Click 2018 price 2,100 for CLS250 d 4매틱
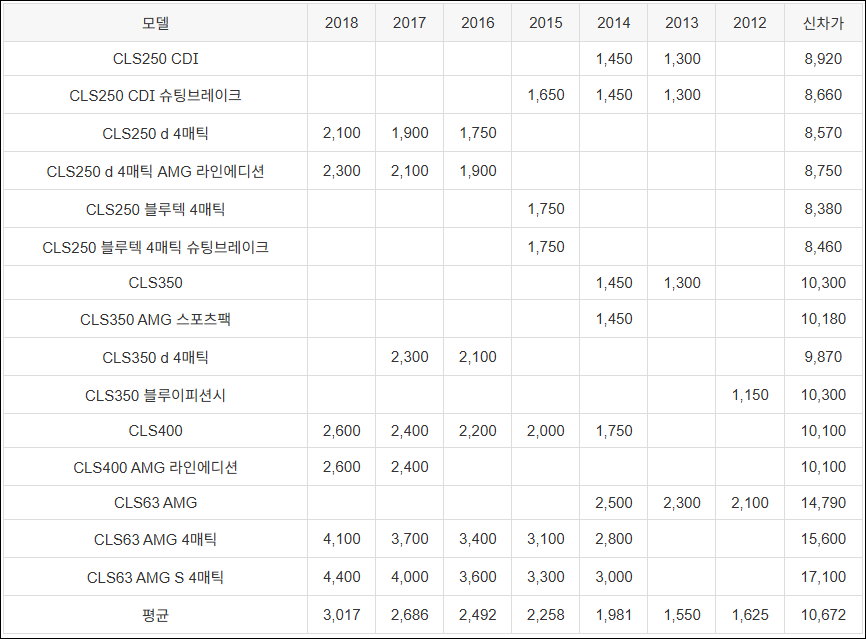Image resolution: width=866 pixels, height=639 pixels. coord(341,133)
